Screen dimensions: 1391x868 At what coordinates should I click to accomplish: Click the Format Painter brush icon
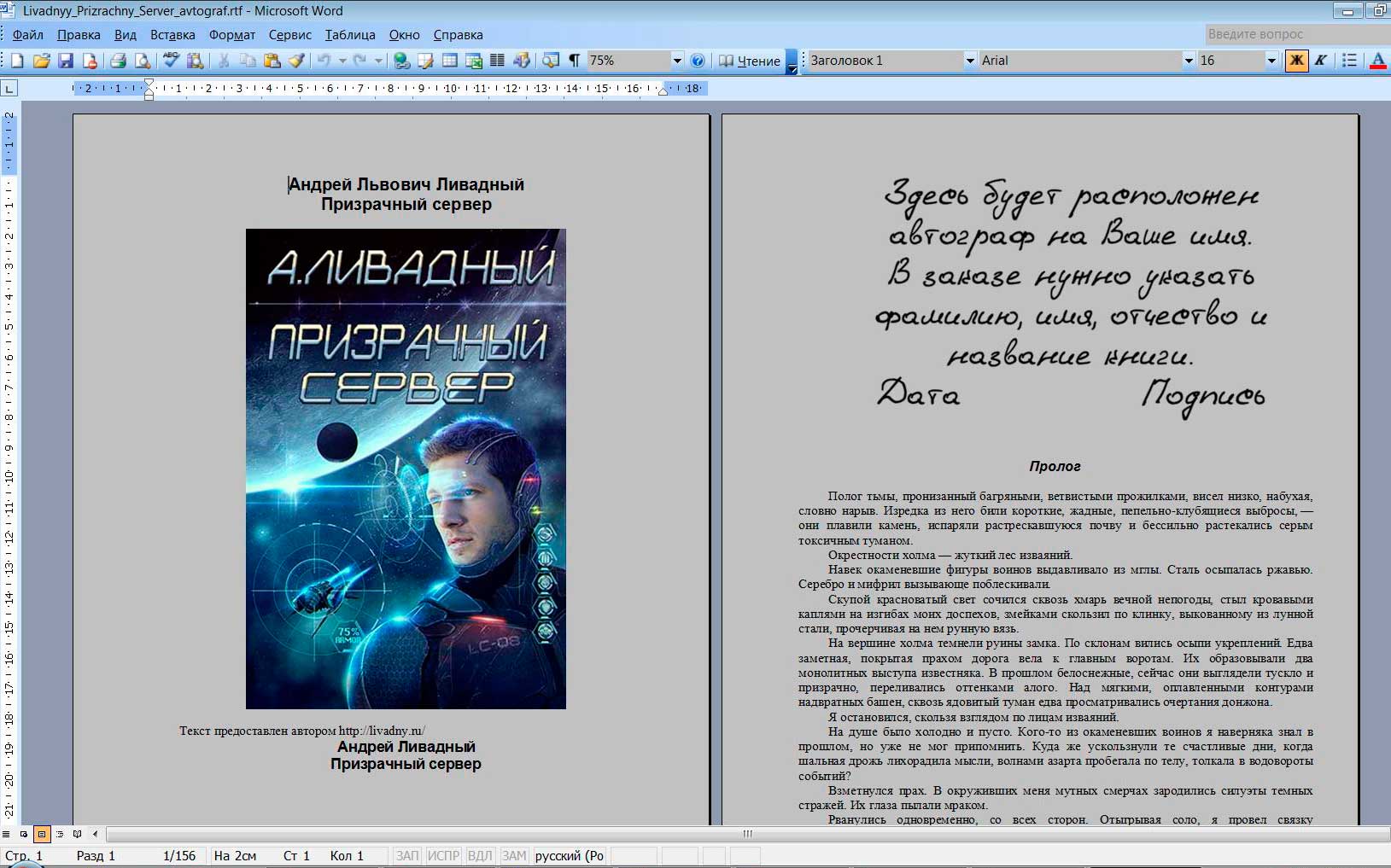coord(296,61)
